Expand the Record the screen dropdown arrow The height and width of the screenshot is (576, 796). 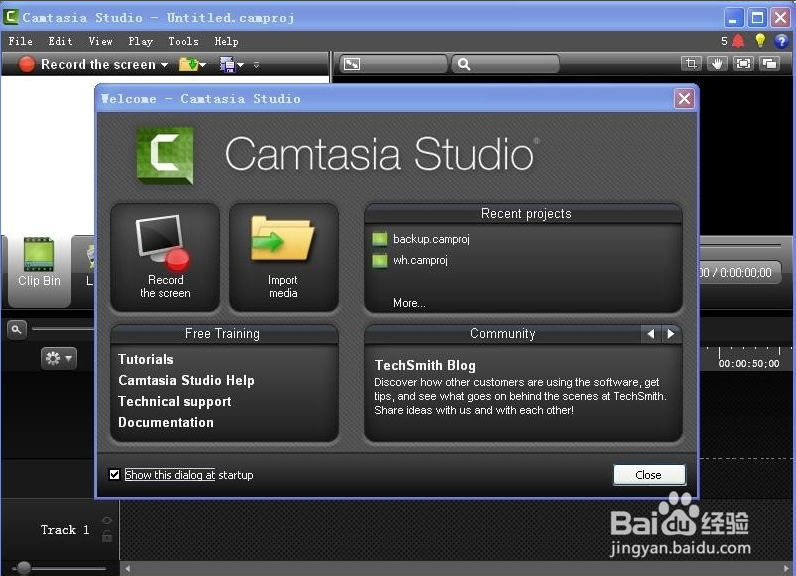164,65
